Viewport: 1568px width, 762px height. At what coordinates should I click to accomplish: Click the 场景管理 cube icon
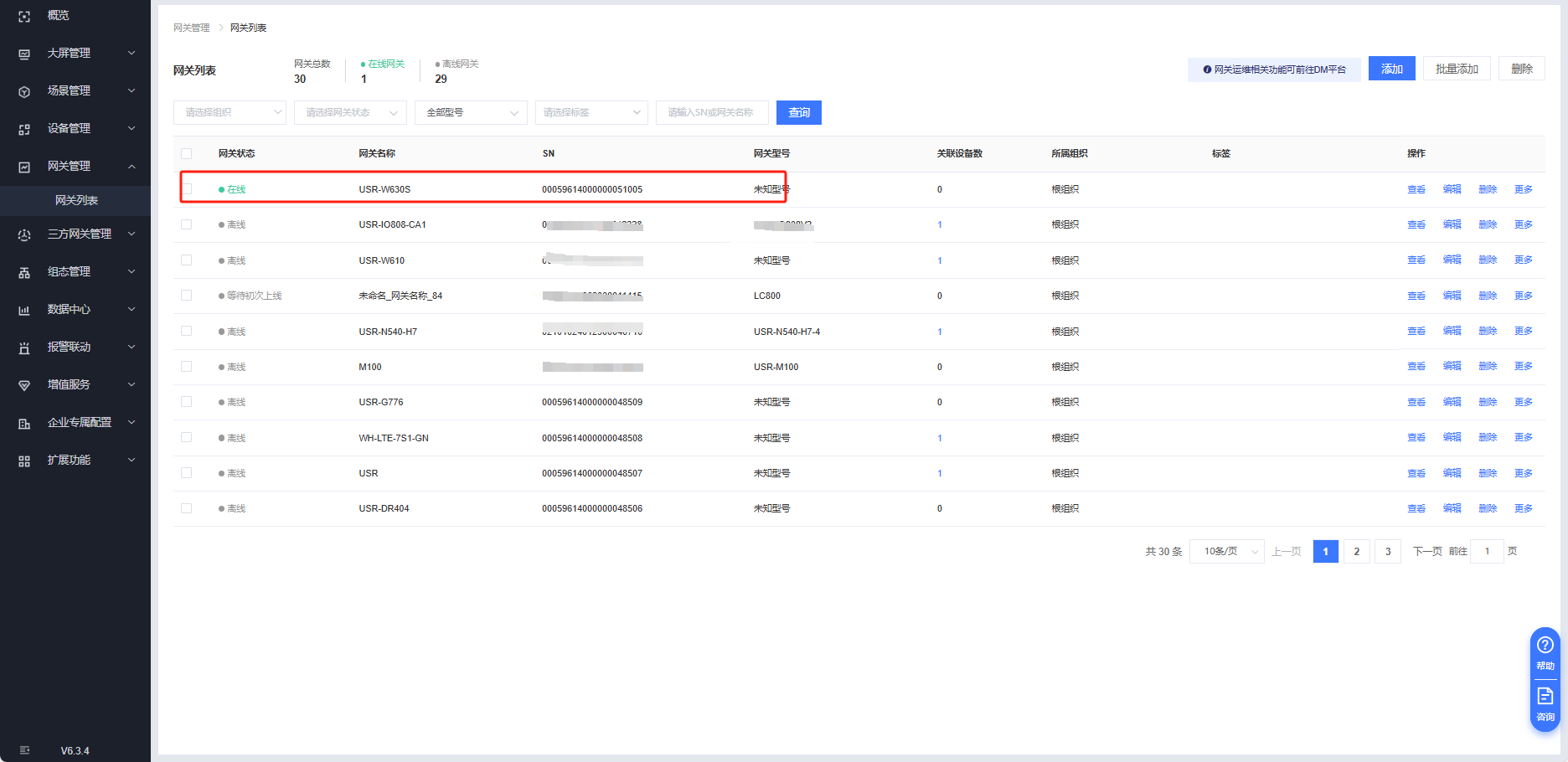pyautogui.click(x=24, y=91)
